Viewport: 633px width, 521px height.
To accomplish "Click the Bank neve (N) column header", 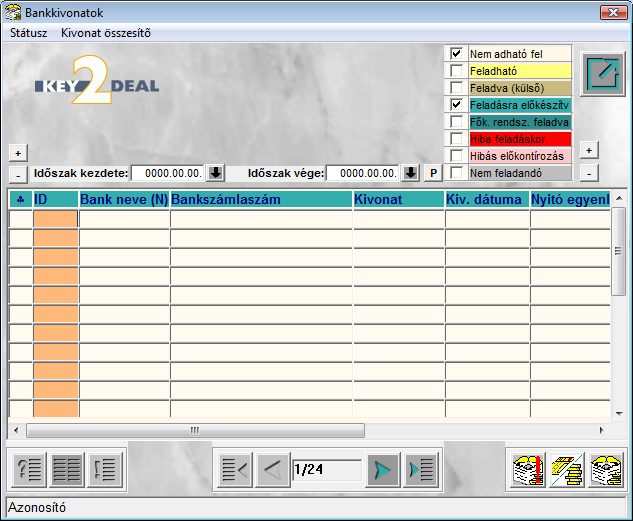I will 124,199.
